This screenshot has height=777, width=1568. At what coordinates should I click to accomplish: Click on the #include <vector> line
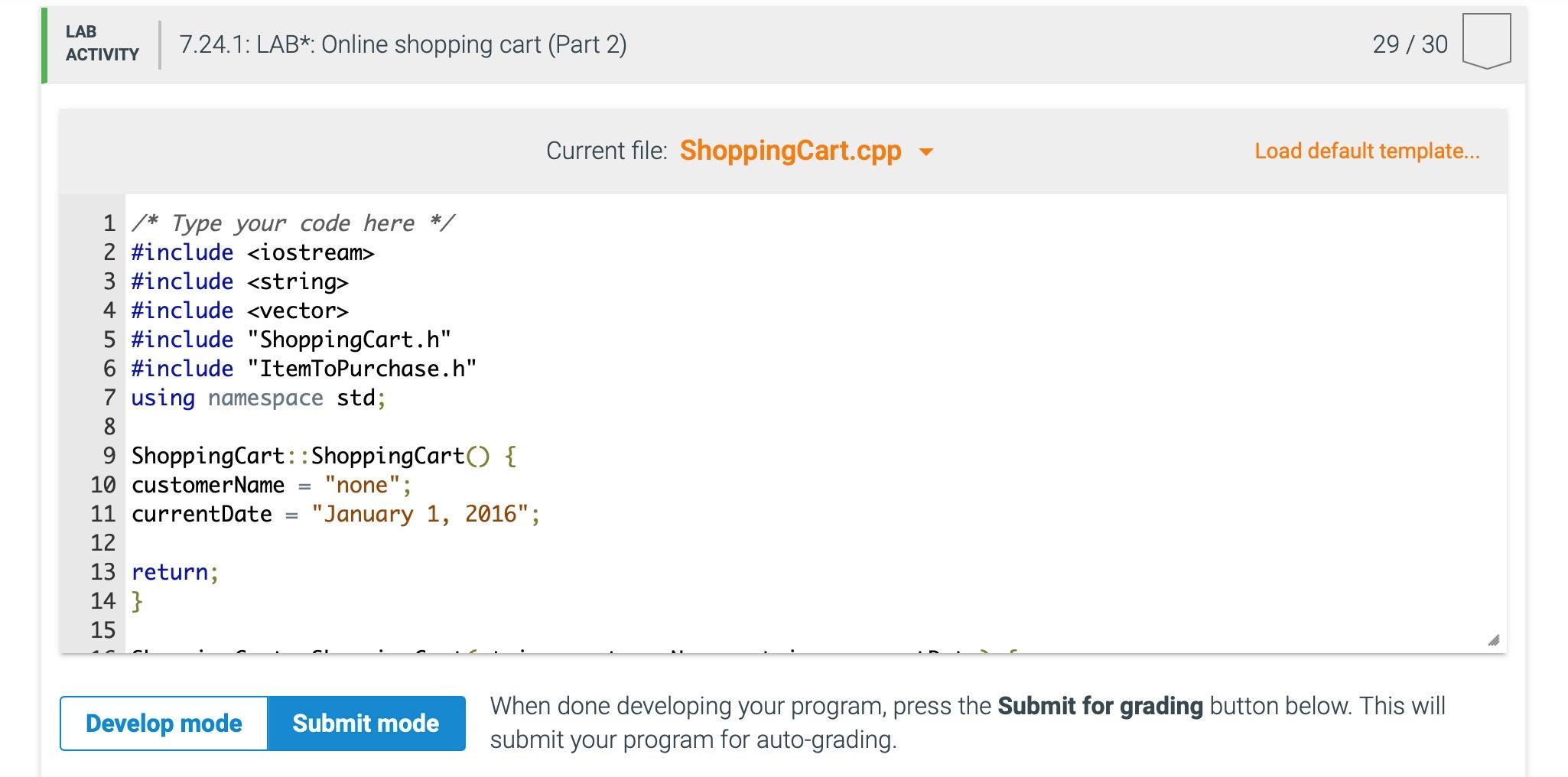[239, 310]
